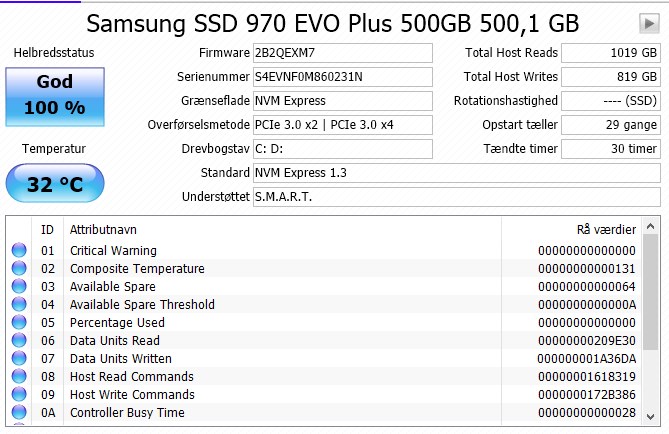669x434 pixels.
Task: Select the Controller Busy Time attribute name
Action: 127,413
